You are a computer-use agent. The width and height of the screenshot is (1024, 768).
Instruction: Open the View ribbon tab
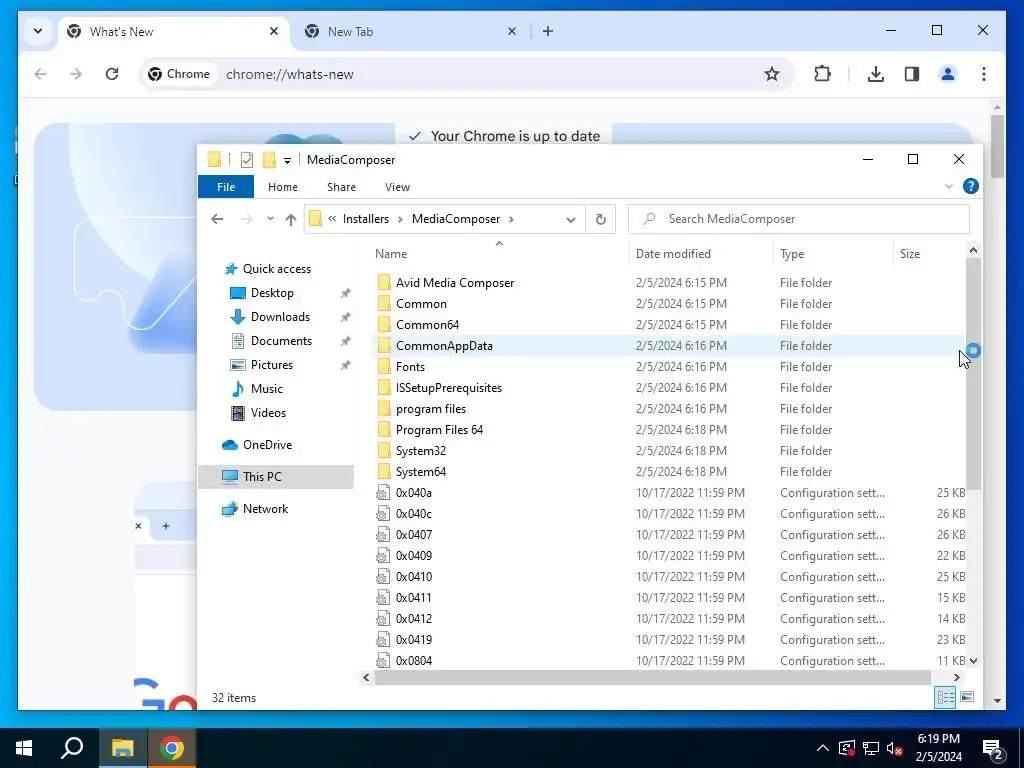coord(397,187)
